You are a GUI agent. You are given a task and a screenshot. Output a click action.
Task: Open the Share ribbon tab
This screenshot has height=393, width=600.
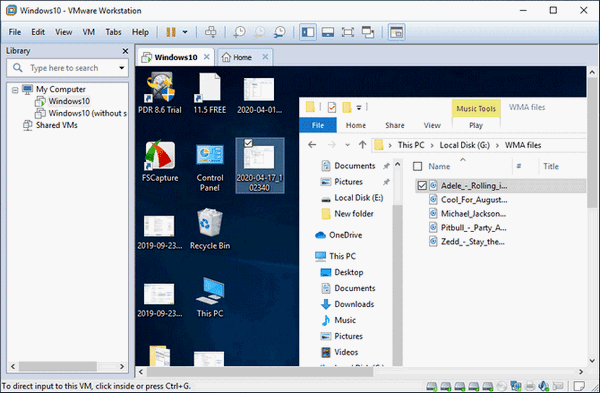[x=395, y=125]
